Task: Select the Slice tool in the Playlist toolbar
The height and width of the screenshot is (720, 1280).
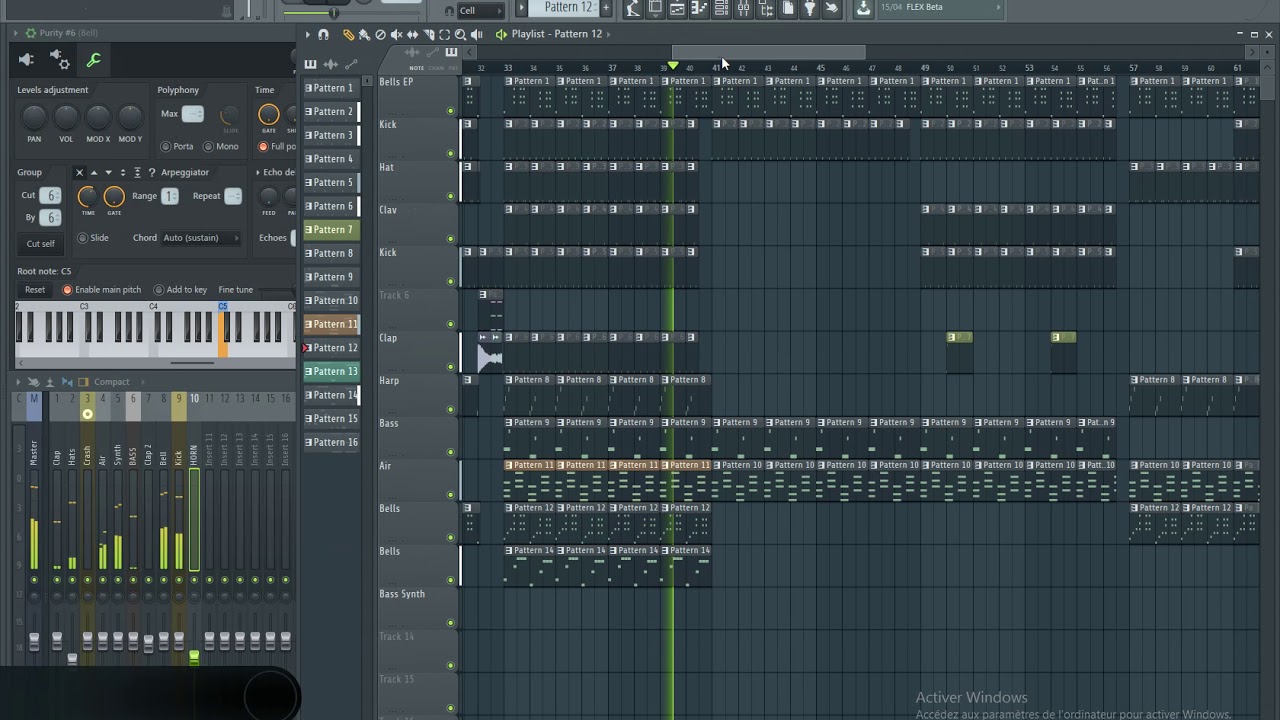Action: click(428, 34)
